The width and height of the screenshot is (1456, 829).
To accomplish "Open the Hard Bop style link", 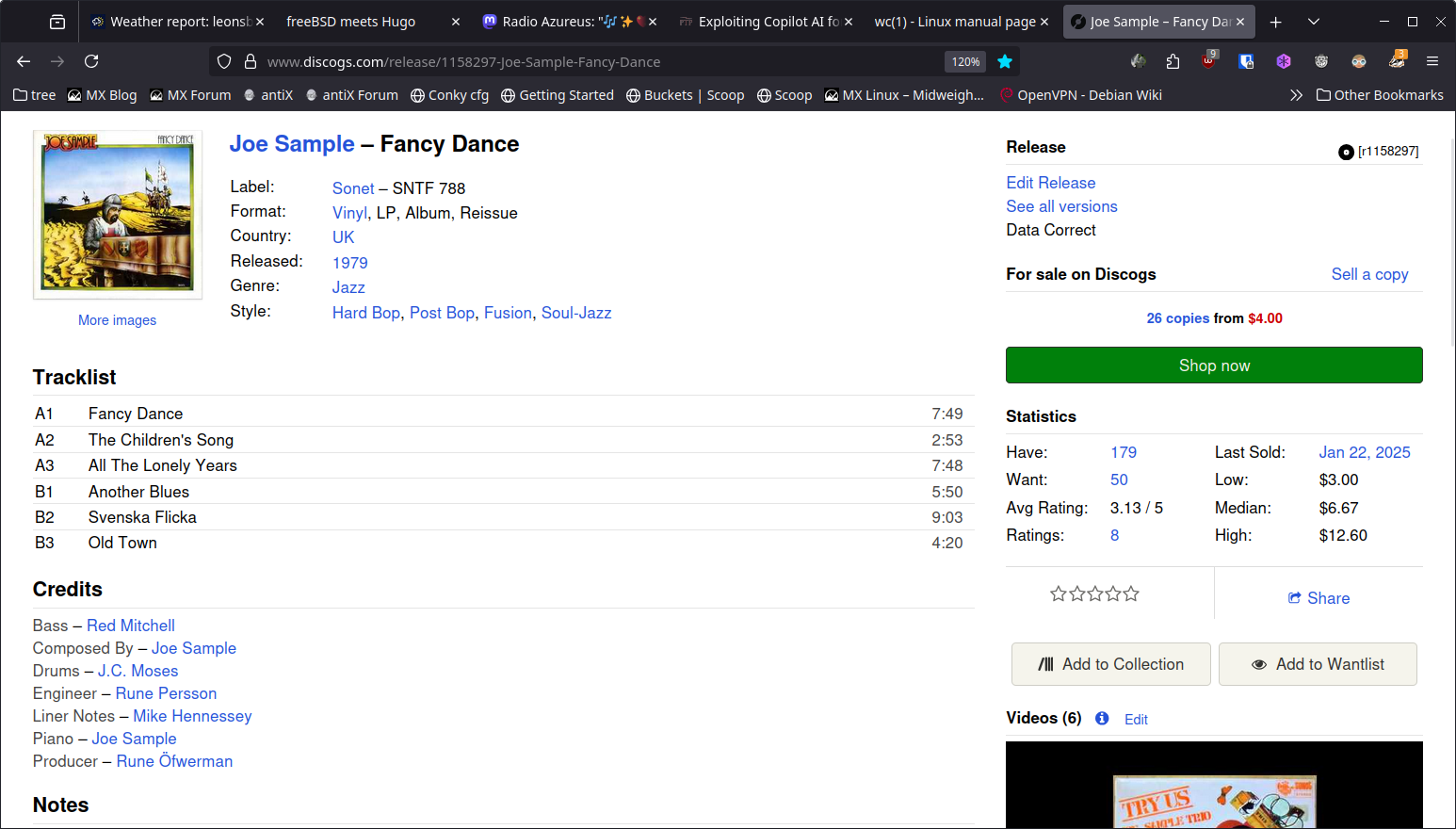I will point(366,313).
